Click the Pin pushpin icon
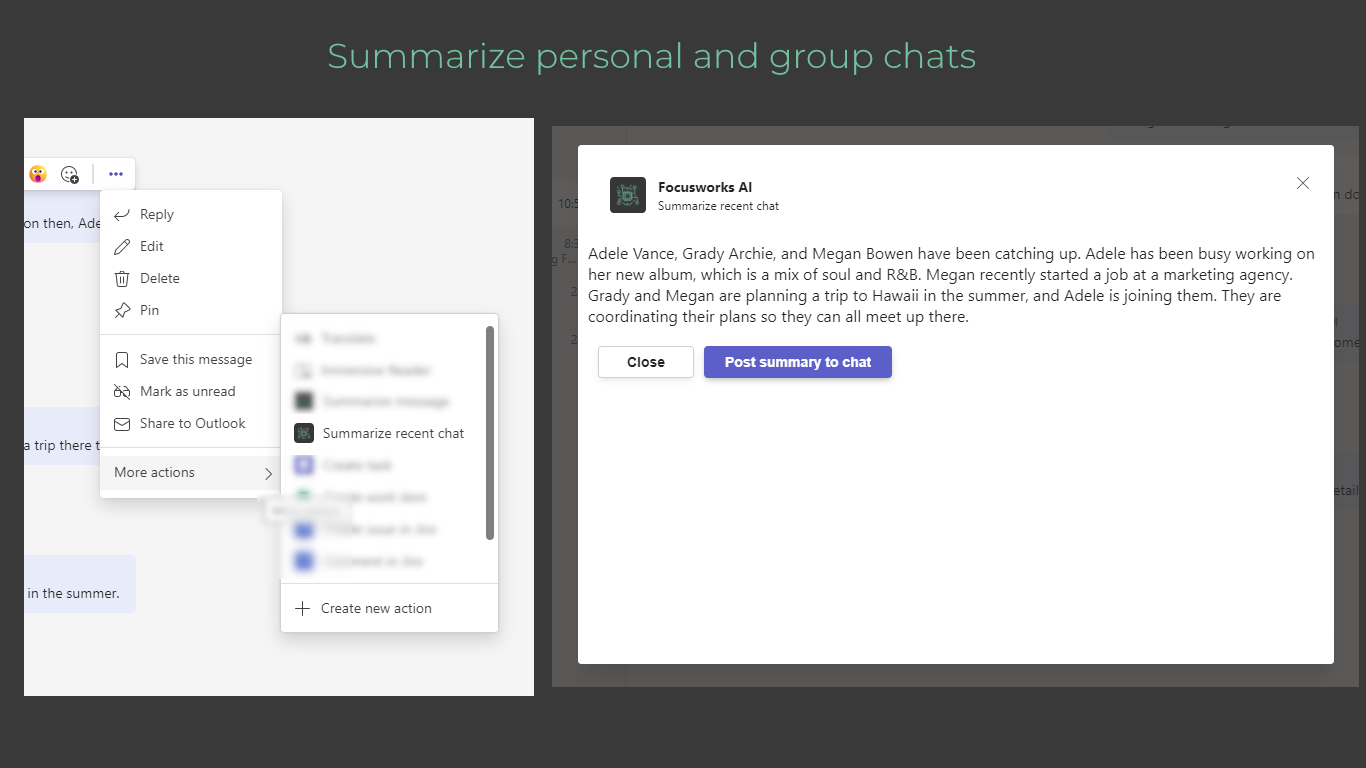 tap(122, 310)
